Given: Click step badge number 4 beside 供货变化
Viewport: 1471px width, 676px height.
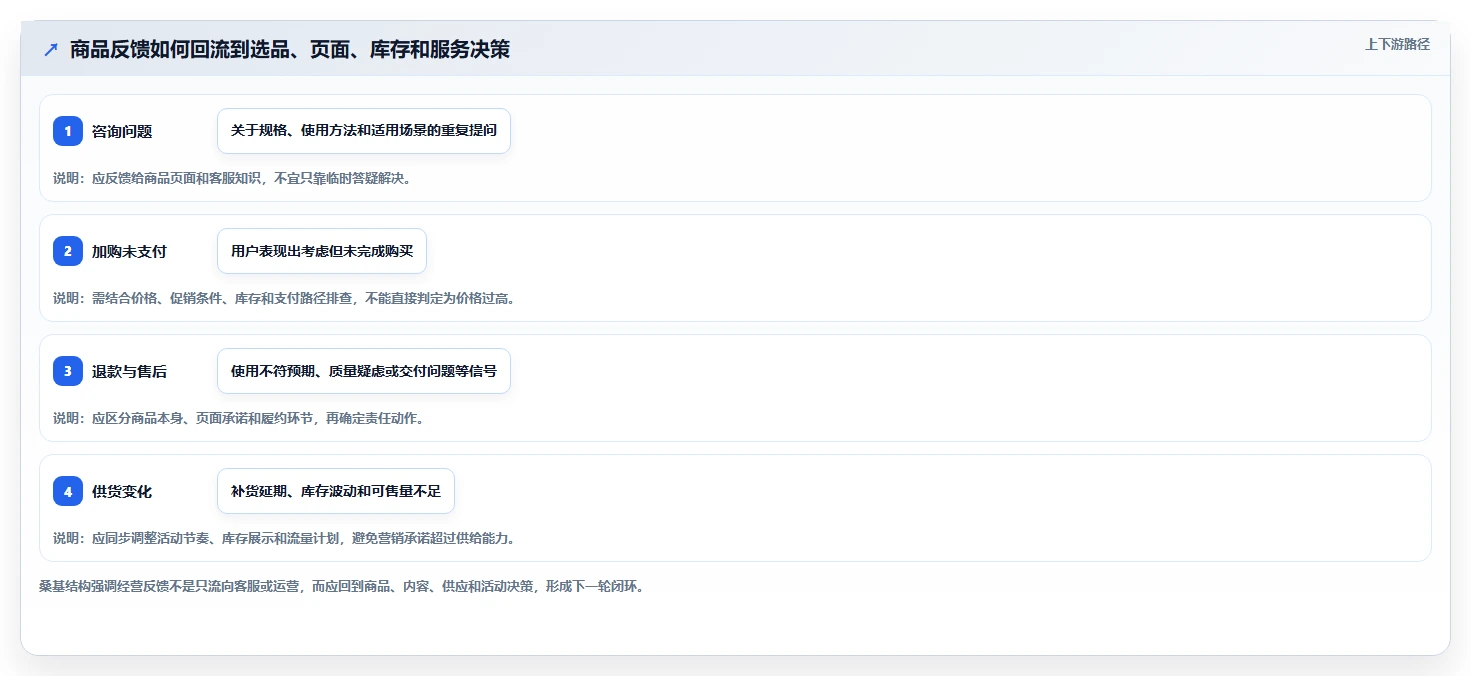Looking at the screenshot, I should point(68,491).
